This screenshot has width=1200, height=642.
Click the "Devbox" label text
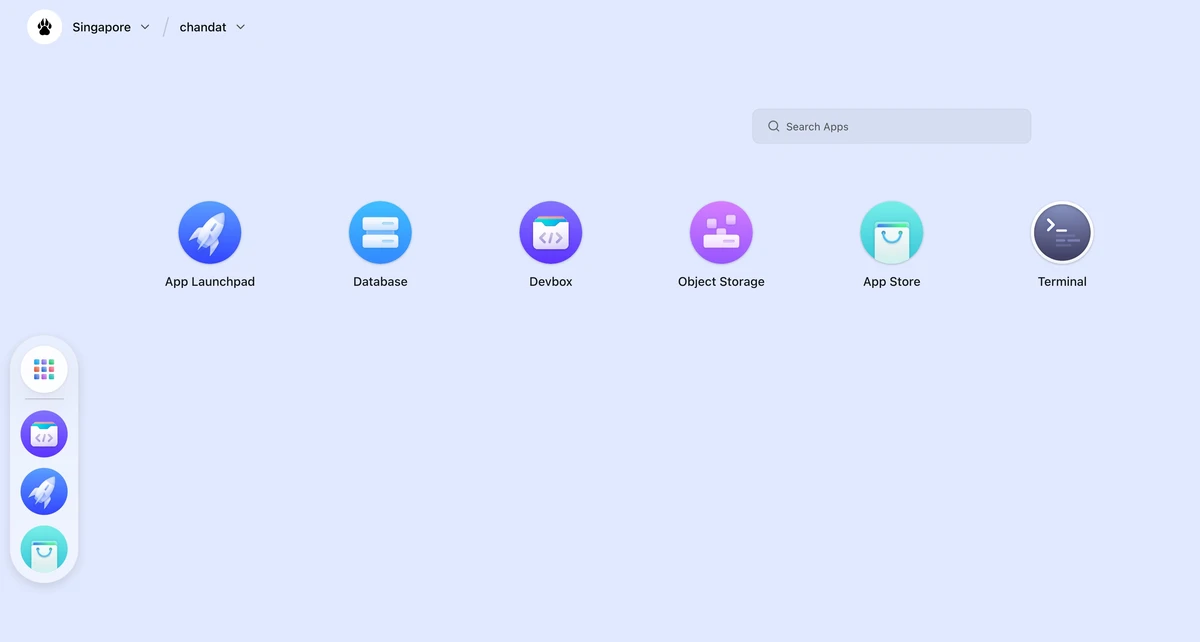(x=551, y=282)
